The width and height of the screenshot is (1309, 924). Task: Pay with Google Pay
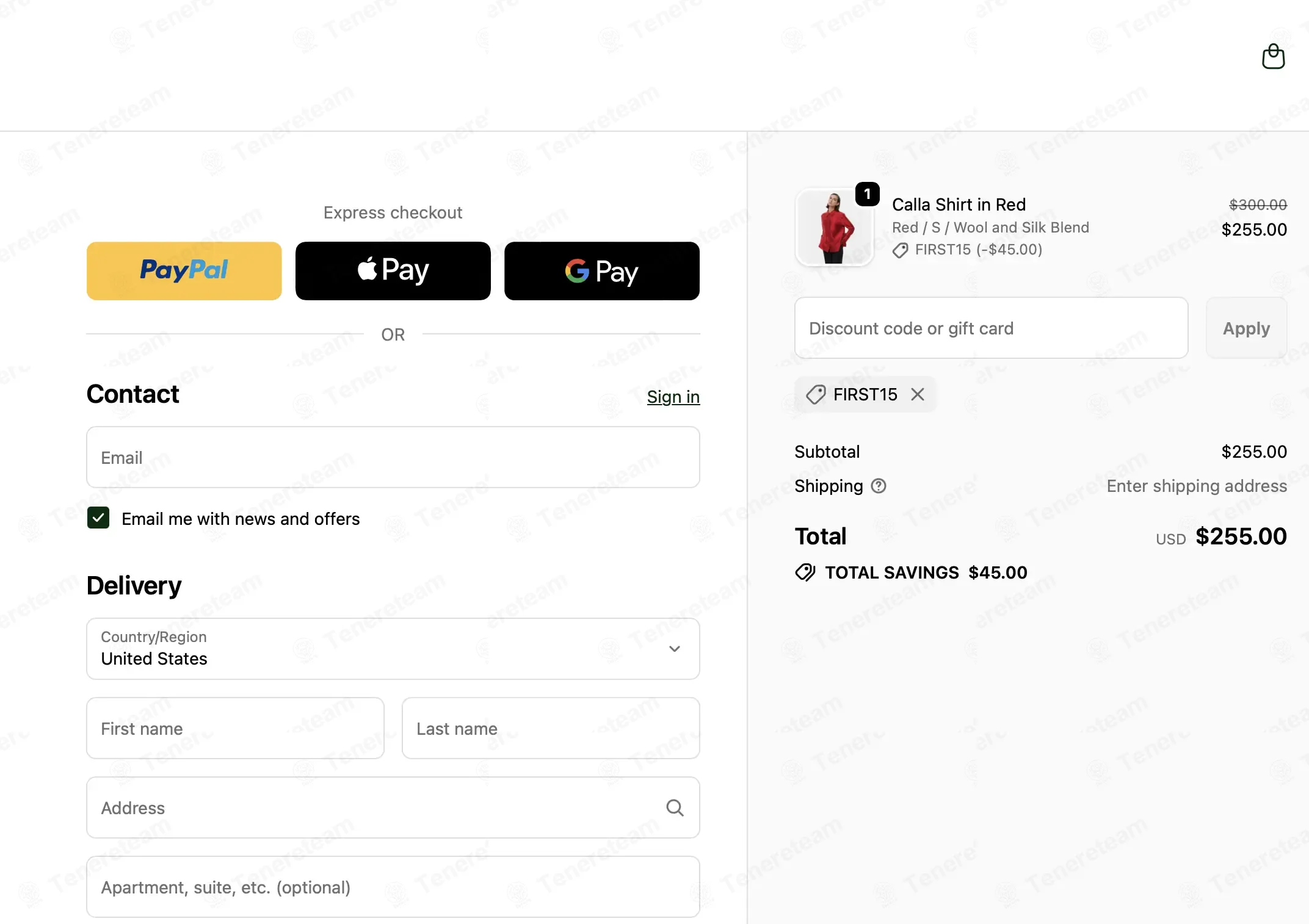click(601, 271)
